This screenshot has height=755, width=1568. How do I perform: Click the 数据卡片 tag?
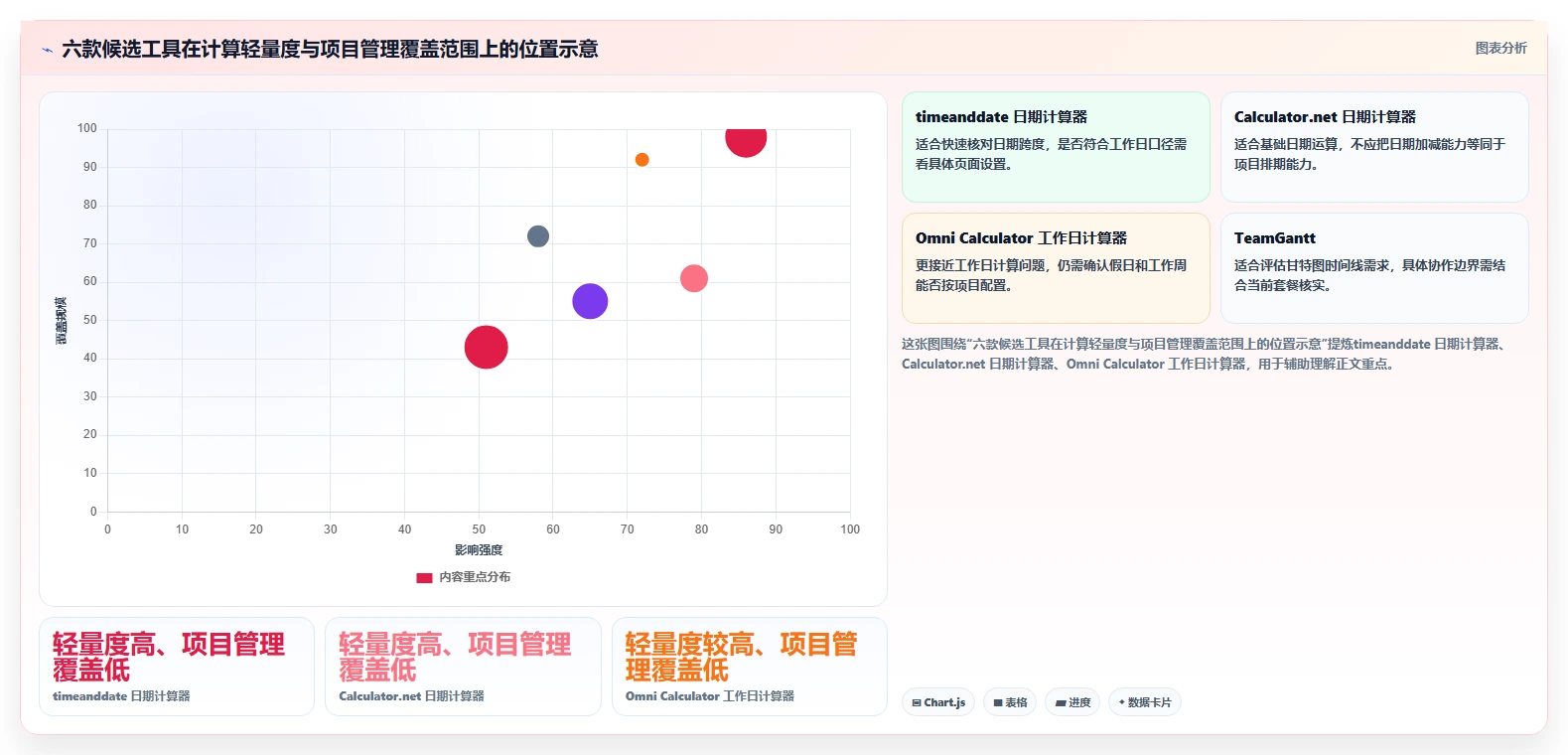click(x=1145, y=702)
